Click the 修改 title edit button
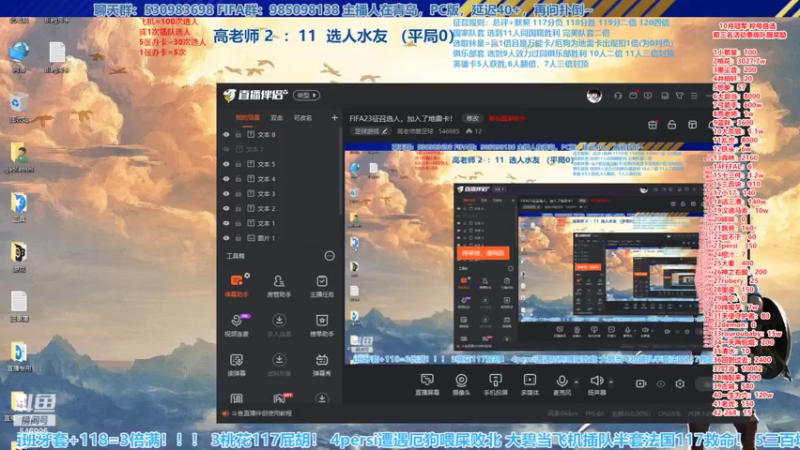 pos(472,118)
